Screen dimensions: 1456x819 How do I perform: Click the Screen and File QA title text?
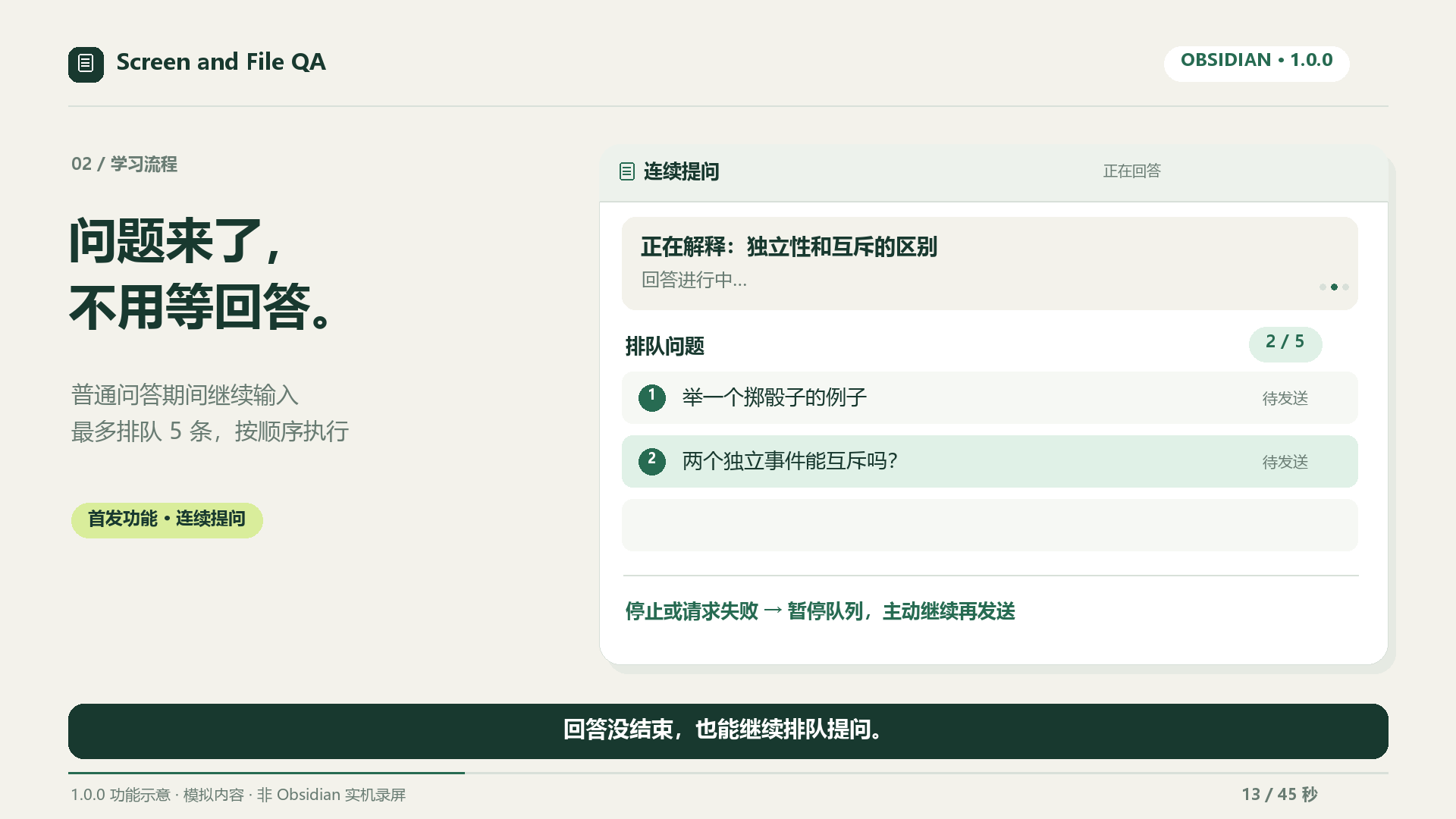pyautogui.click(x=221, y=62)
